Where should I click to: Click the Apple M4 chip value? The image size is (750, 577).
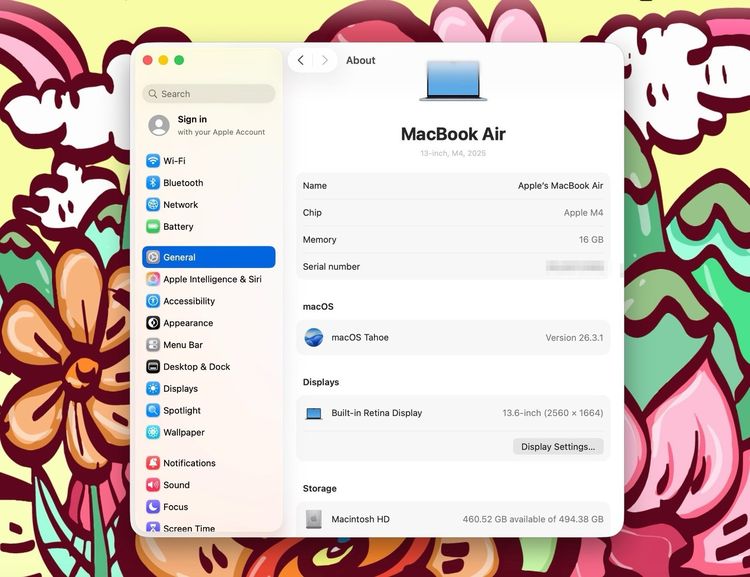583,213
